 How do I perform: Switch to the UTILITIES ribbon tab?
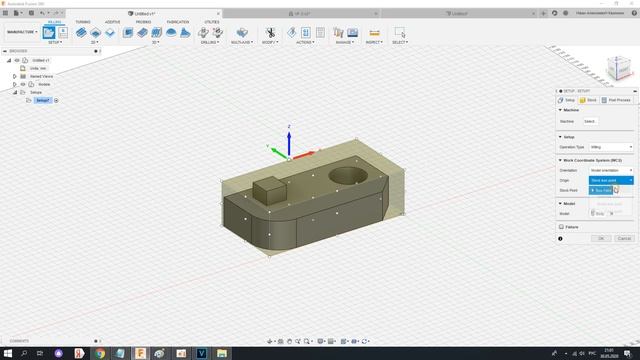212,22
